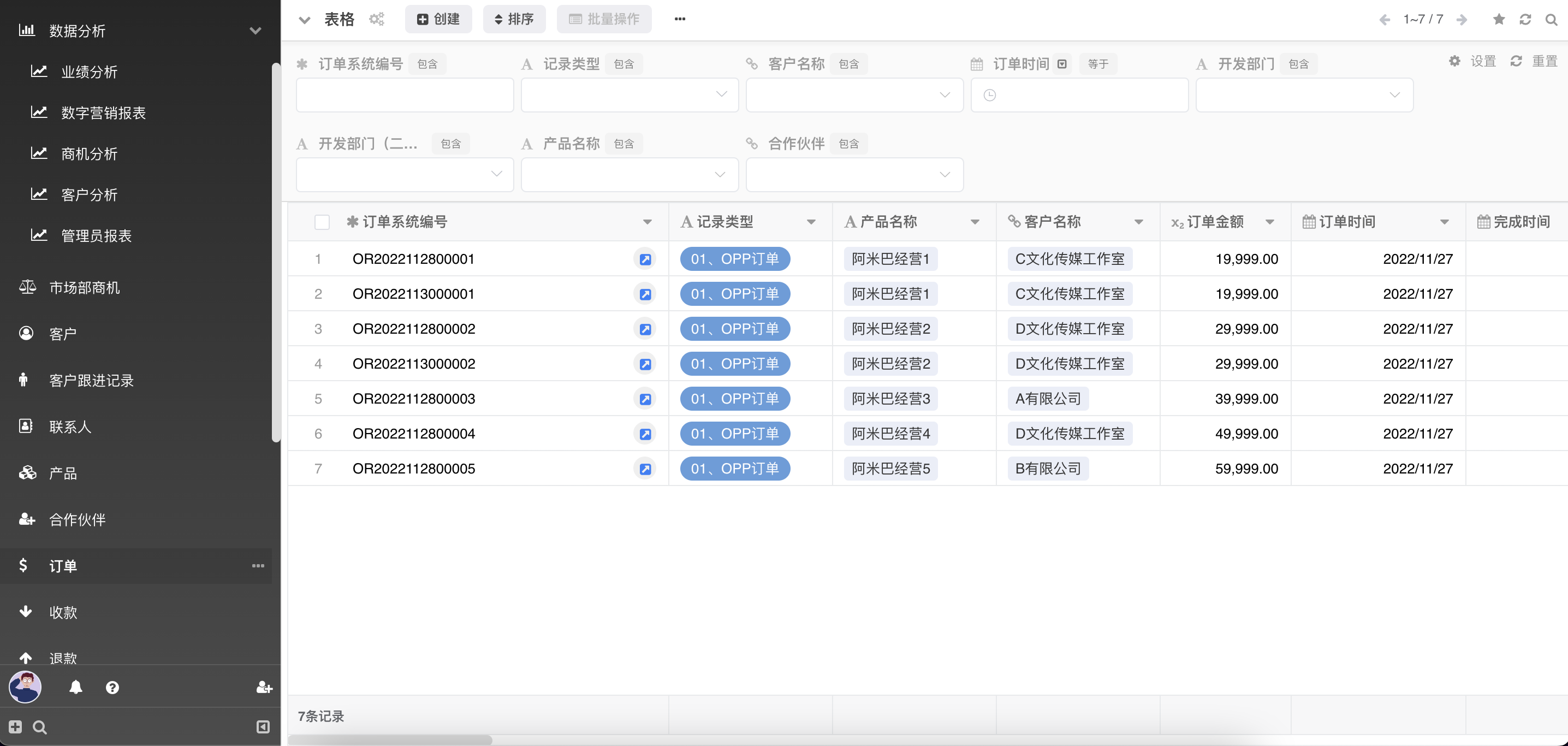Click the sidebar vertical scrollbar
The width and height of the screenshot is (1568, 746).
coord(276,253)
